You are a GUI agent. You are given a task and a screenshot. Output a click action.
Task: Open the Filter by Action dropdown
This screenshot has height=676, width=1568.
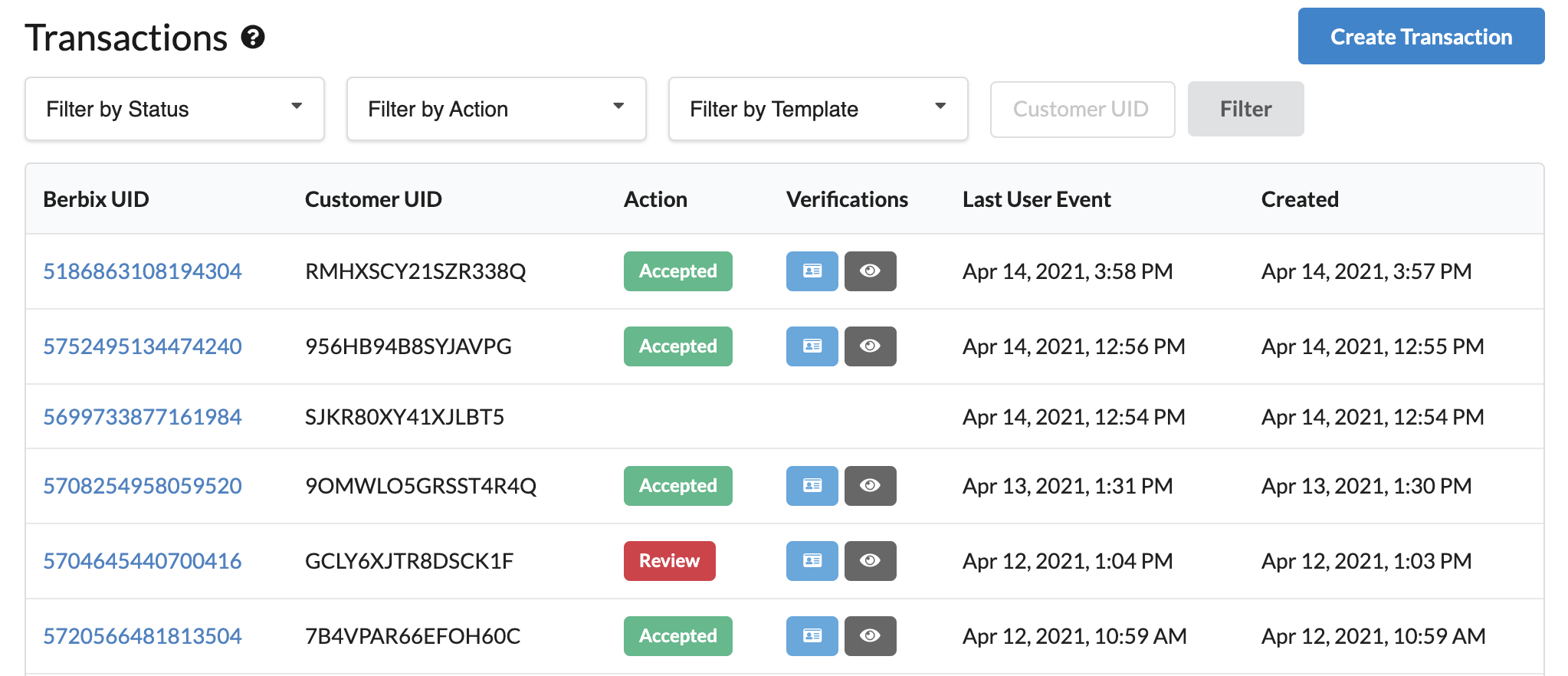pos(497,109)
